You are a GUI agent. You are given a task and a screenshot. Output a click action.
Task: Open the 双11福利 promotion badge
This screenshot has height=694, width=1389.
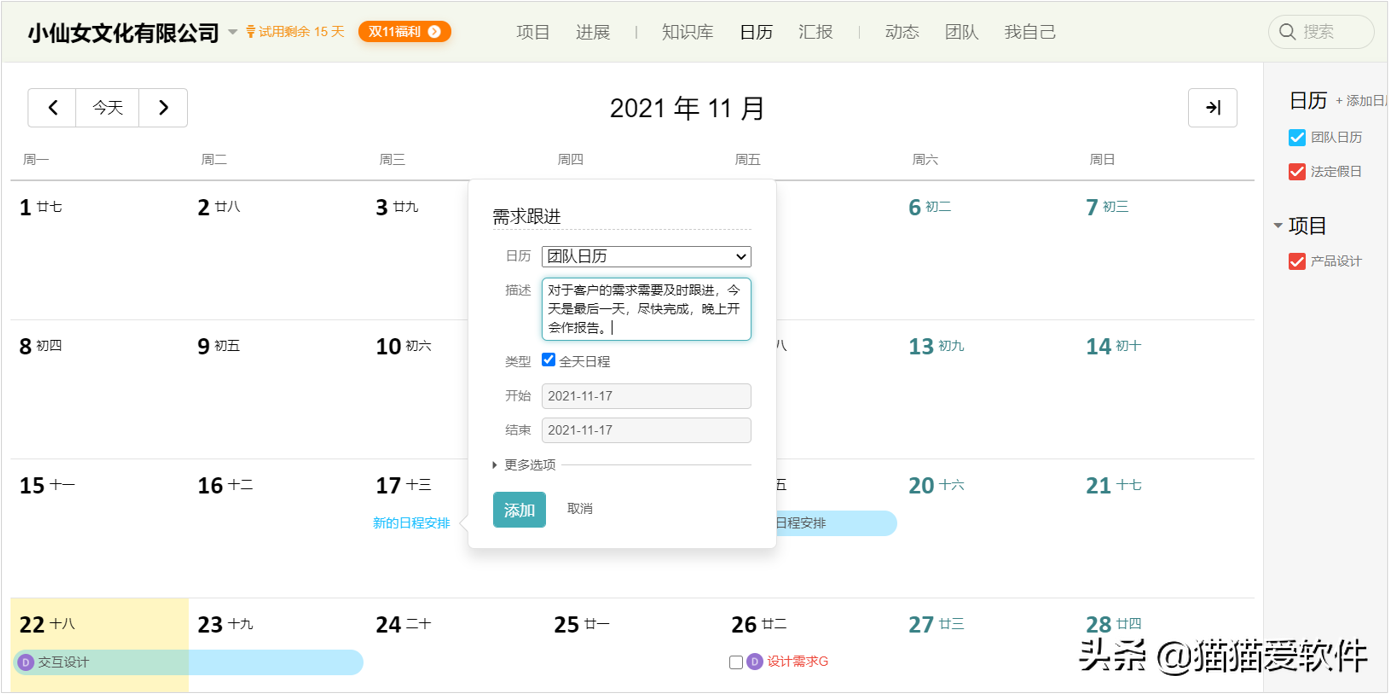[404, 31]
